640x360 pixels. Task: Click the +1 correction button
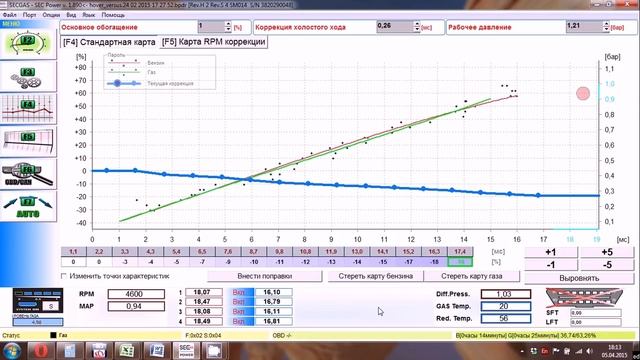point(551,252)
